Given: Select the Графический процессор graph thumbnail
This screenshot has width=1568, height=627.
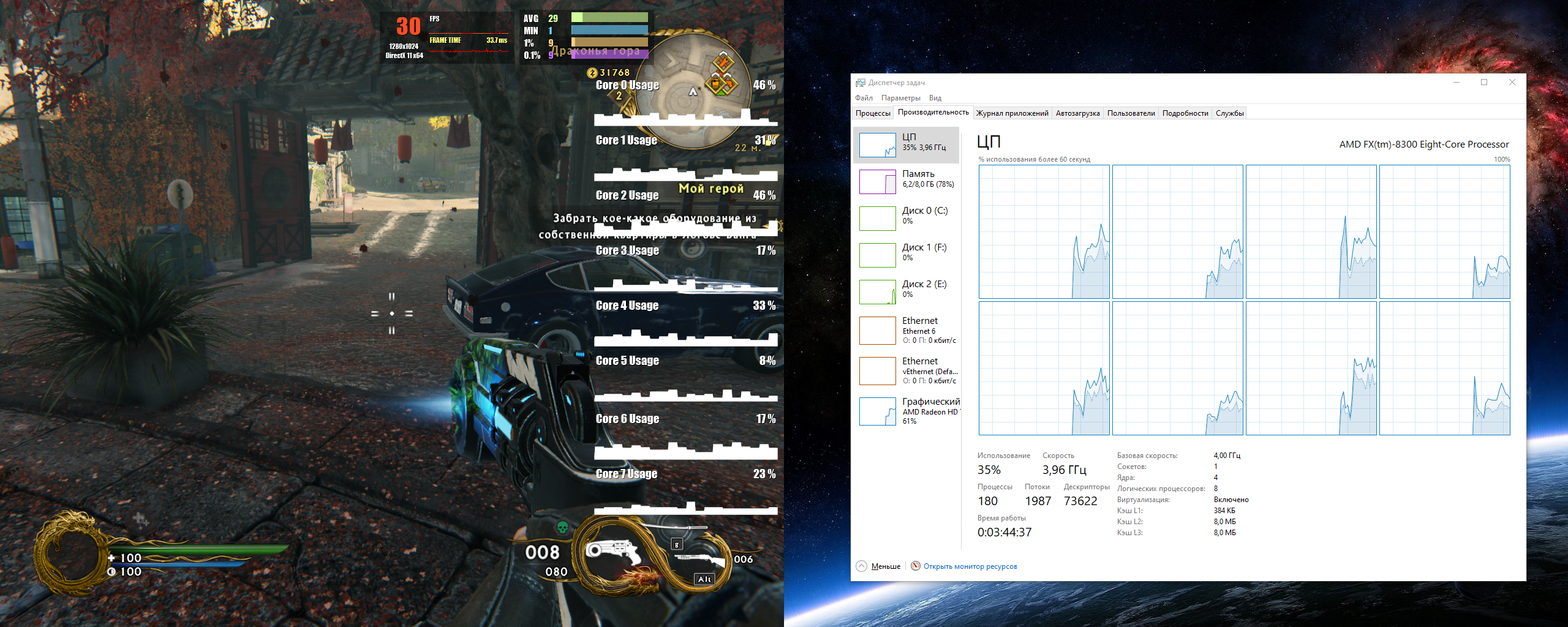Looking at the screenshot, I should click(878, 411).
